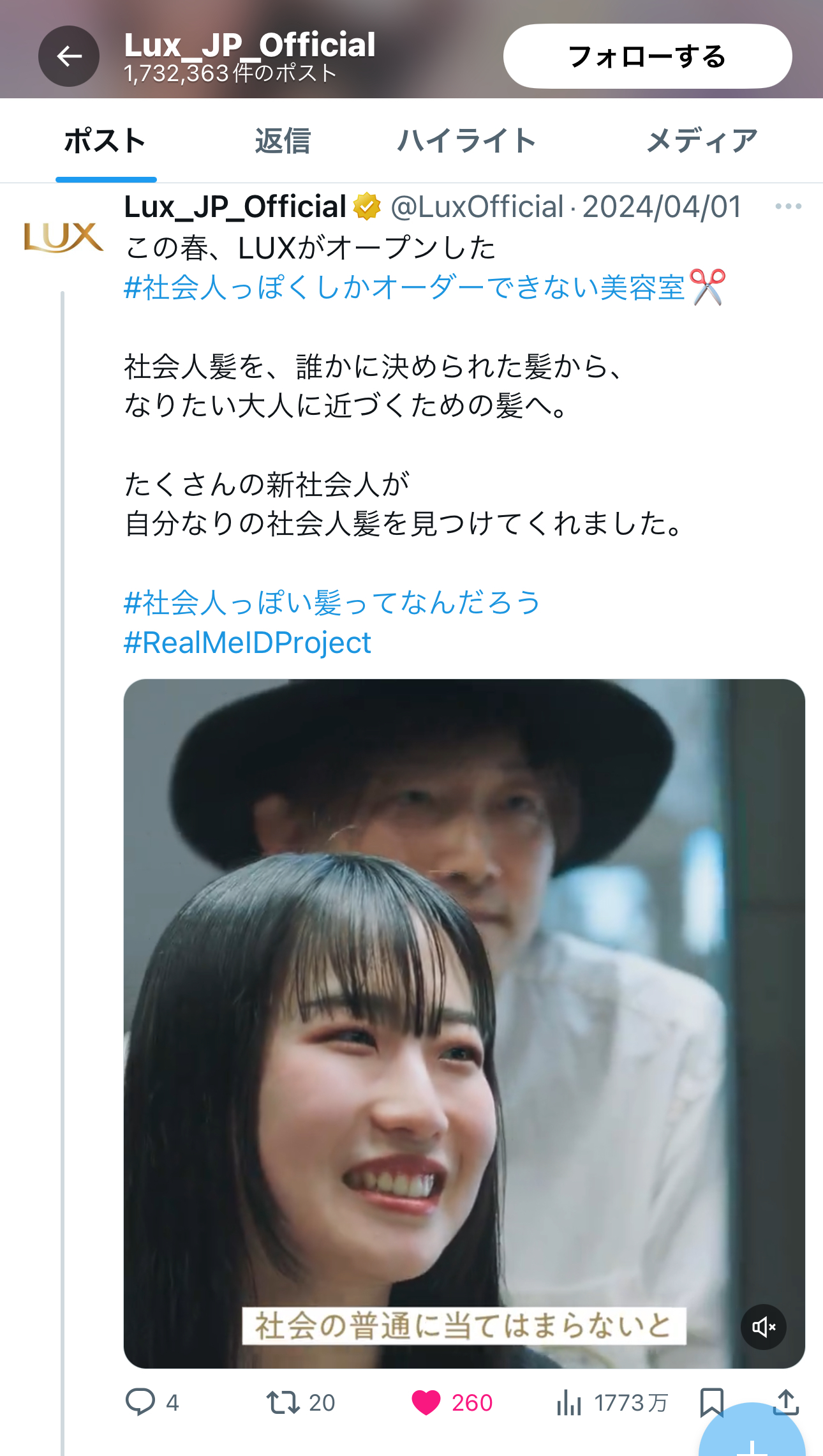Switch to the 返信 tab
The height and width of the screenshot is (1456, 823).
[282, 141]
